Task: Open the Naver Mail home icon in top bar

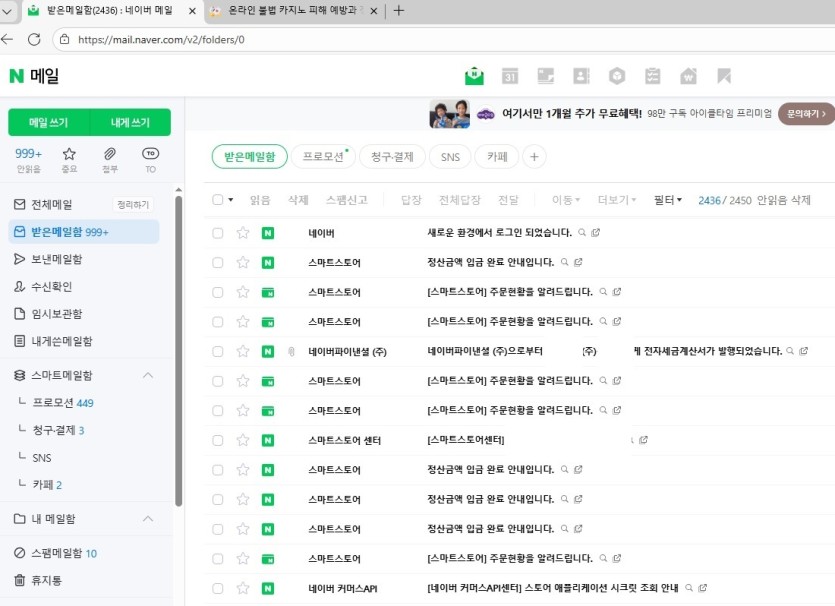Action: [474, 76]
